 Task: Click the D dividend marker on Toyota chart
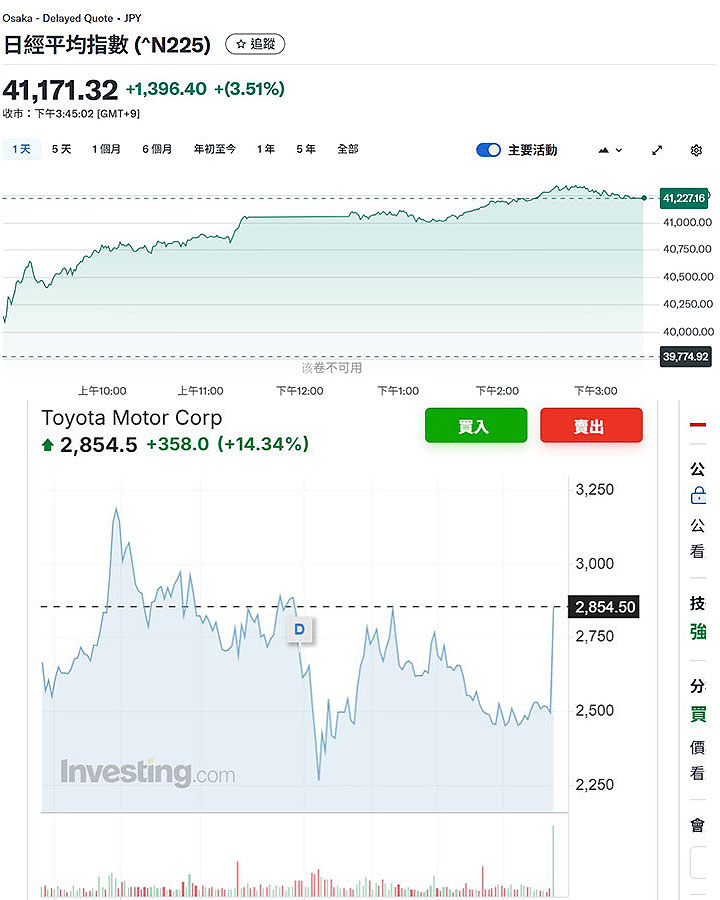pos(299,629)
